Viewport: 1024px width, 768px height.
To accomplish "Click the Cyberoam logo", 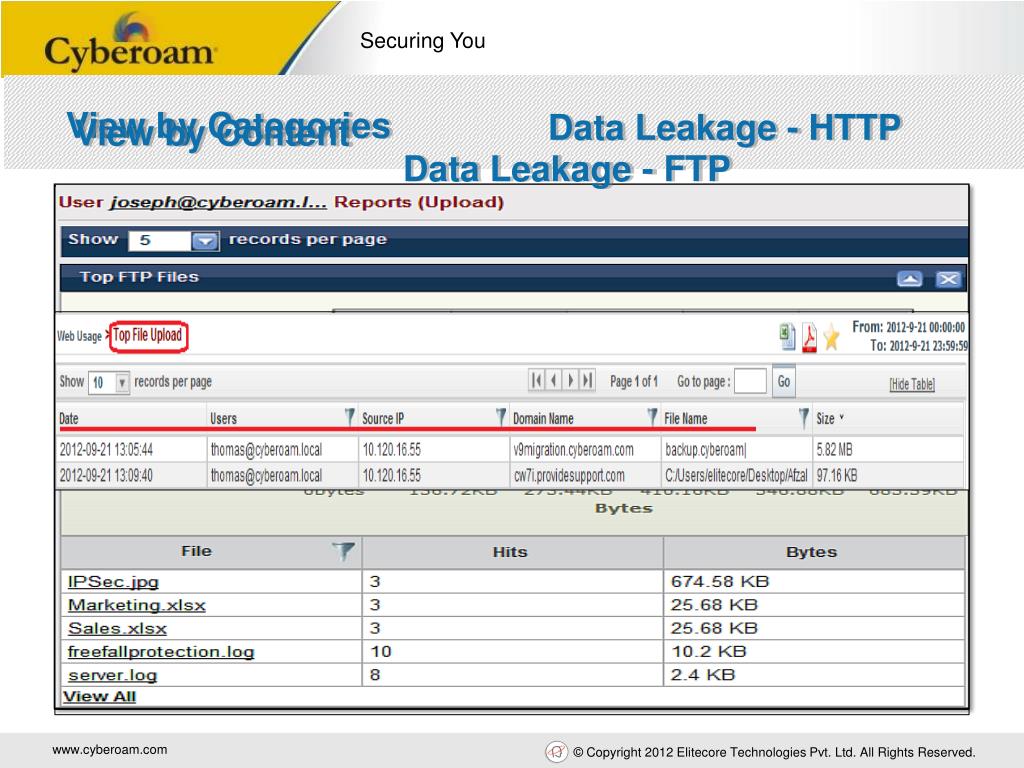I will pos(129,43).
